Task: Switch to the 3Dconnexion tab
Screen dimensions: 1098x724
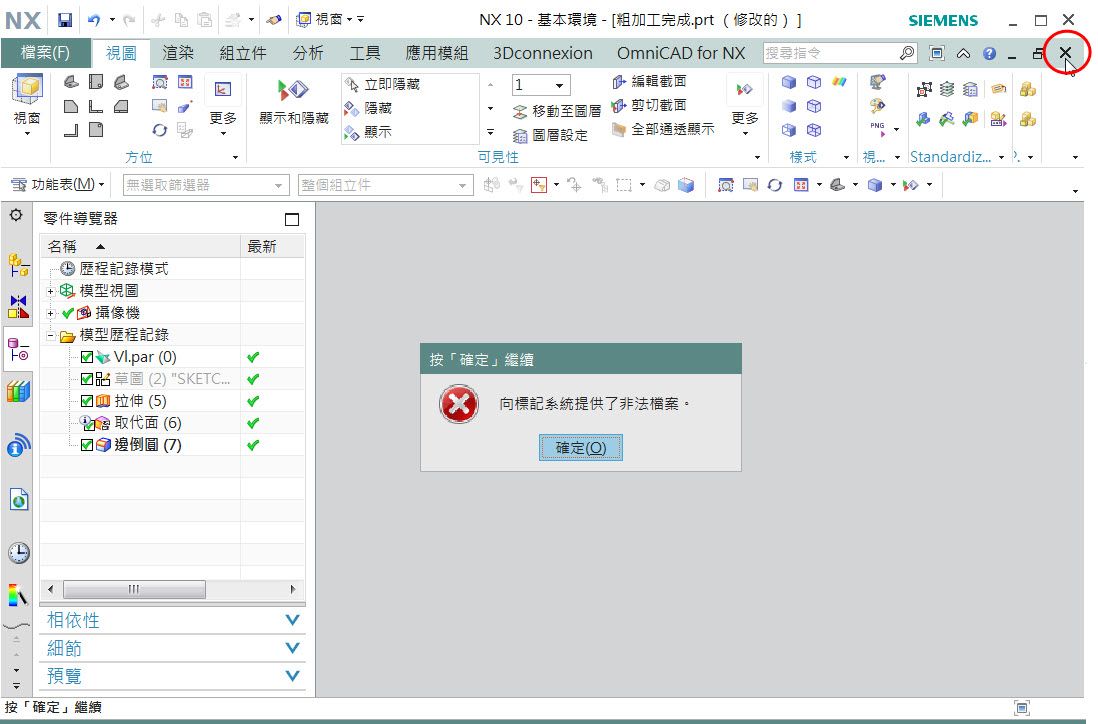Action: coord(543,53)
